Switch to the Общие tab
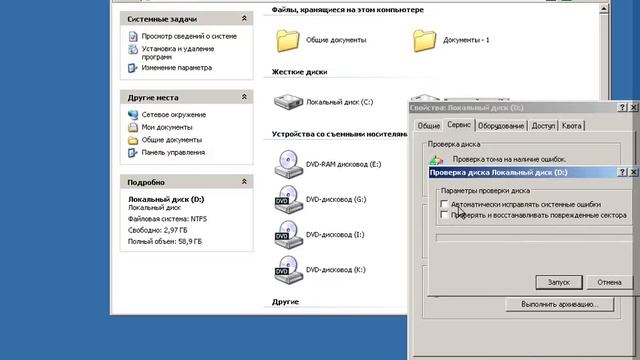 tap(429, 126)
